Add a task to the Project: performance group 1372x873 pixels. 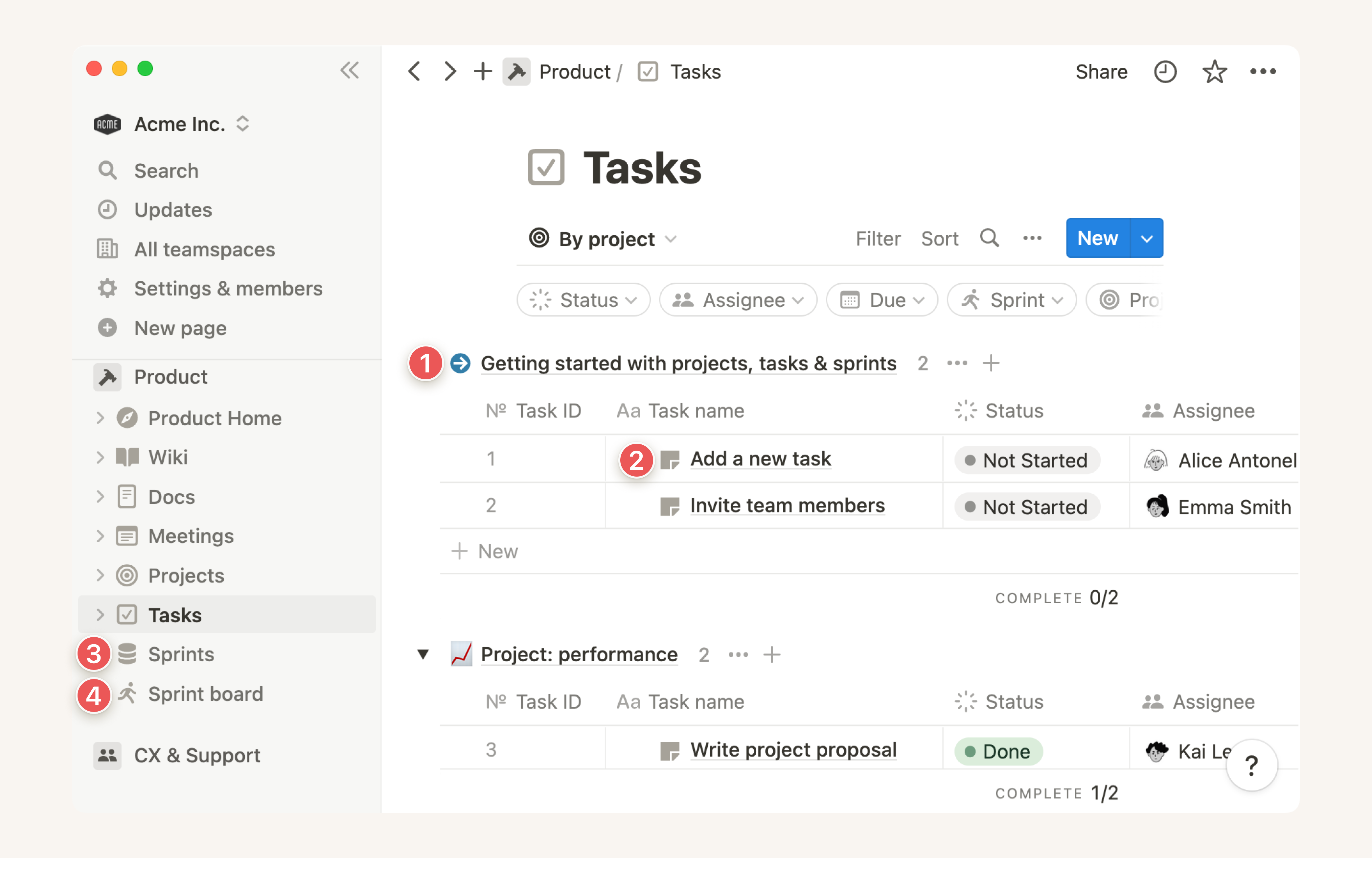tap(771, 655)
